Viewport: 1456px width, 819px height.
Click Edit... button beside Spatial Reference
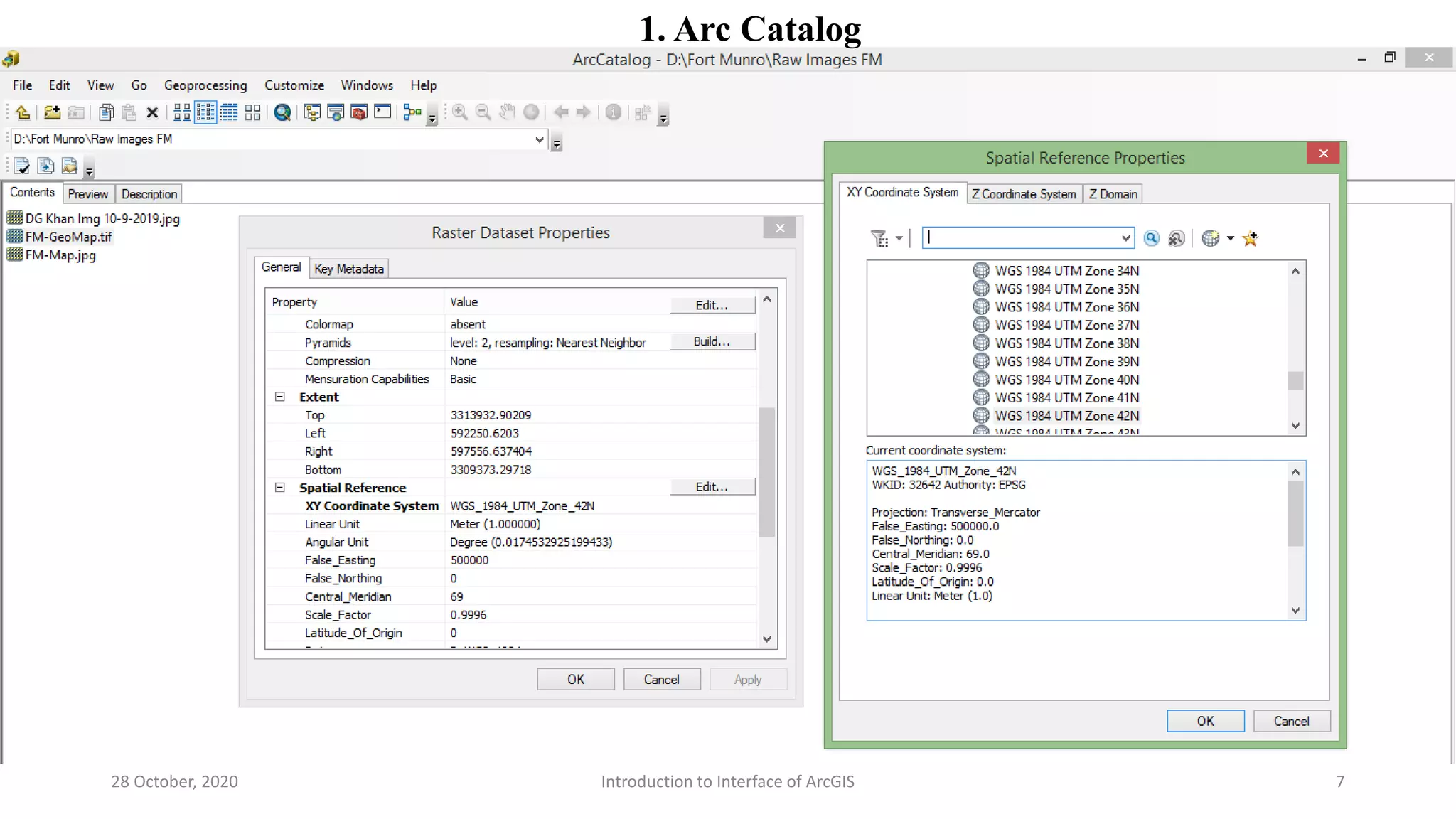pyautogui.click(x=712, y=487)
